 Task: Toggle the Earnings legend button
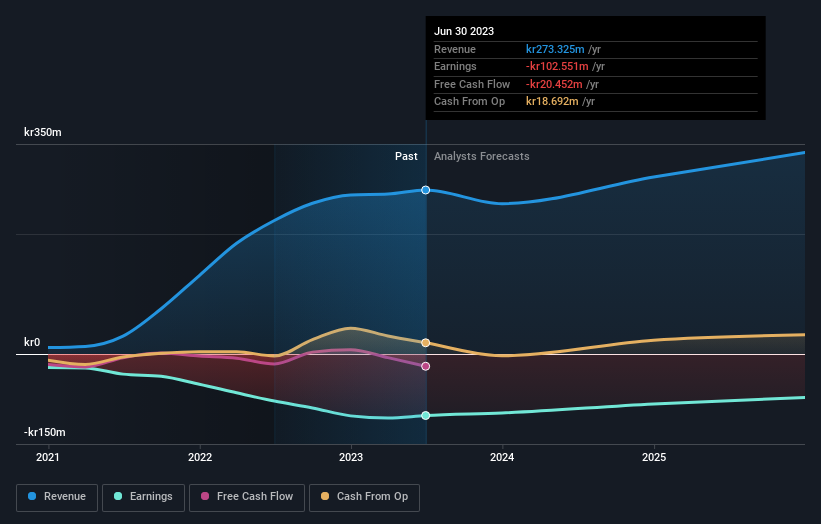click(x=143, y=497)
